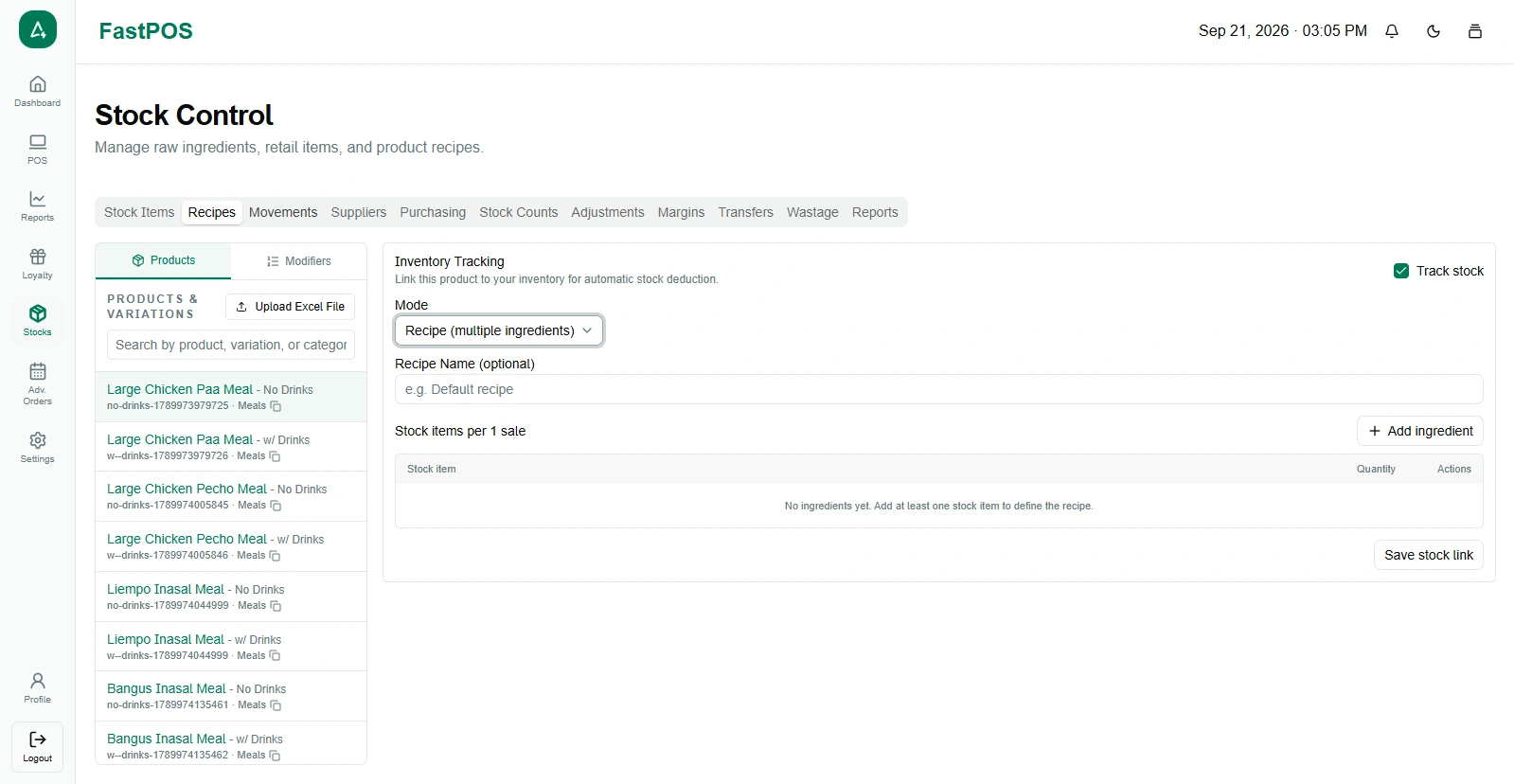Viewport: 1514px width, 784px height.
Task: Copy ID of Bangus Inasal Meal No Drinks
Action: click(x=276, y=705)
